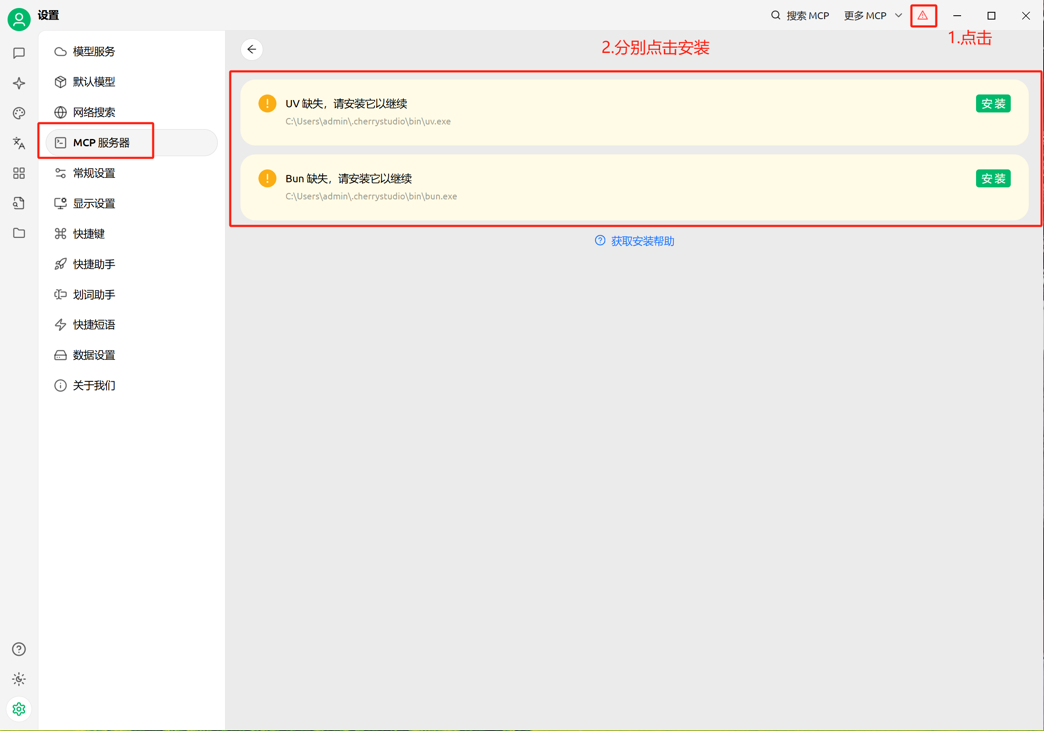Open 快捷键 settings
The width and height of the screenshot is (1044, 731).
click(131, 234)
